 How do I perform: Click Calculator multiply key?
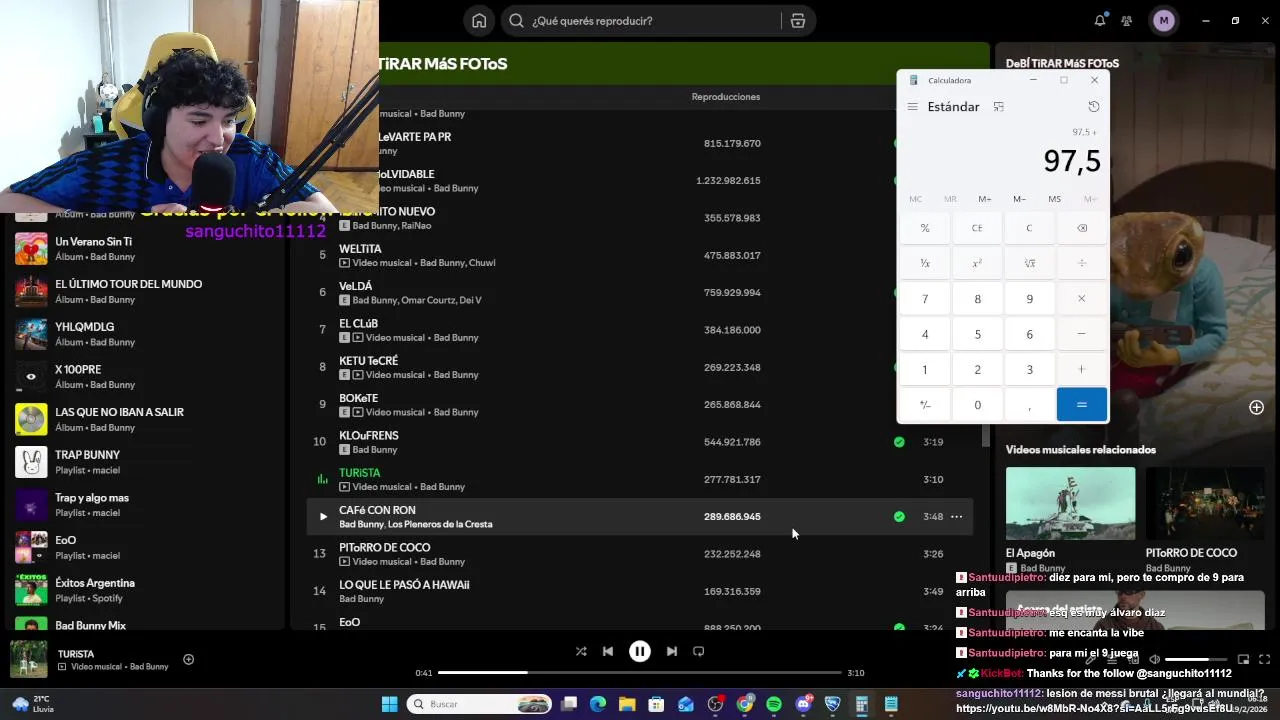point(1081,299)
